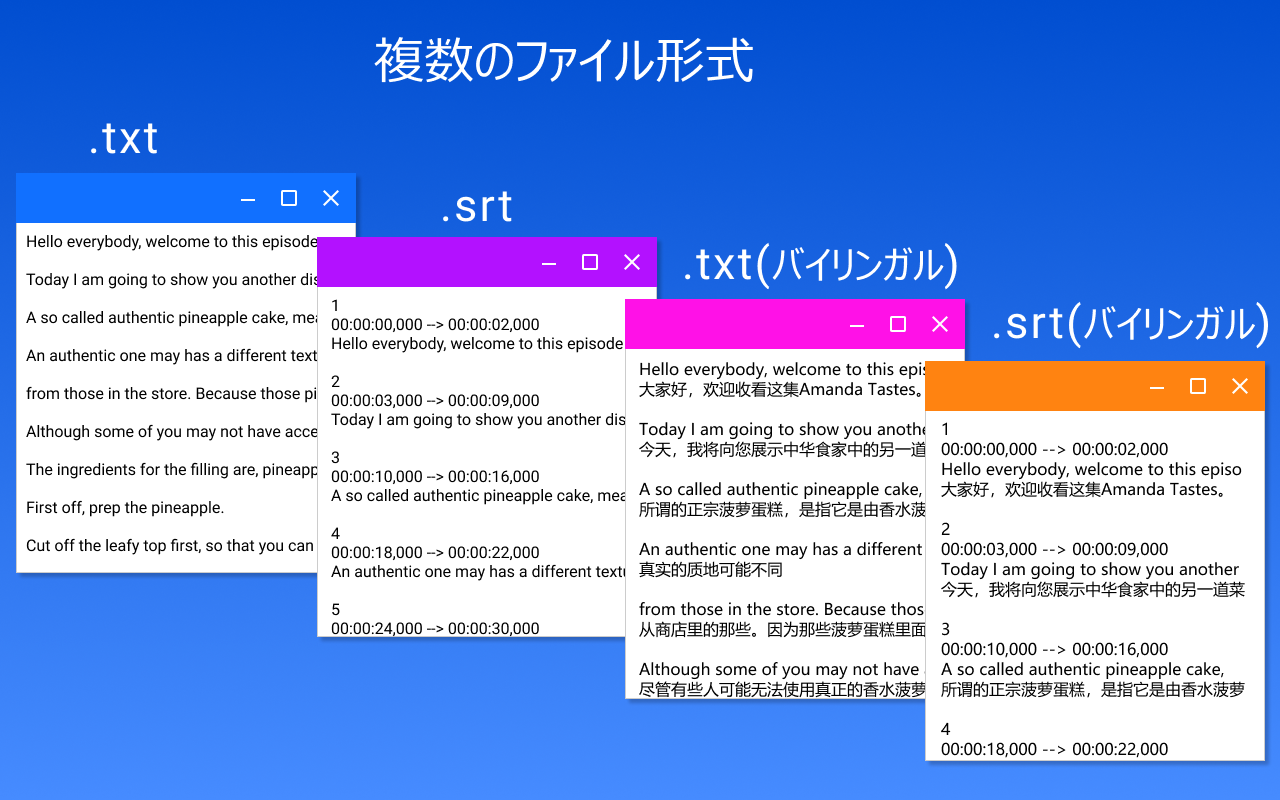Click 'Hello everybody' subtitle in purple .srt window
This screenshot has height=800, width=1280.
(478, 344)
